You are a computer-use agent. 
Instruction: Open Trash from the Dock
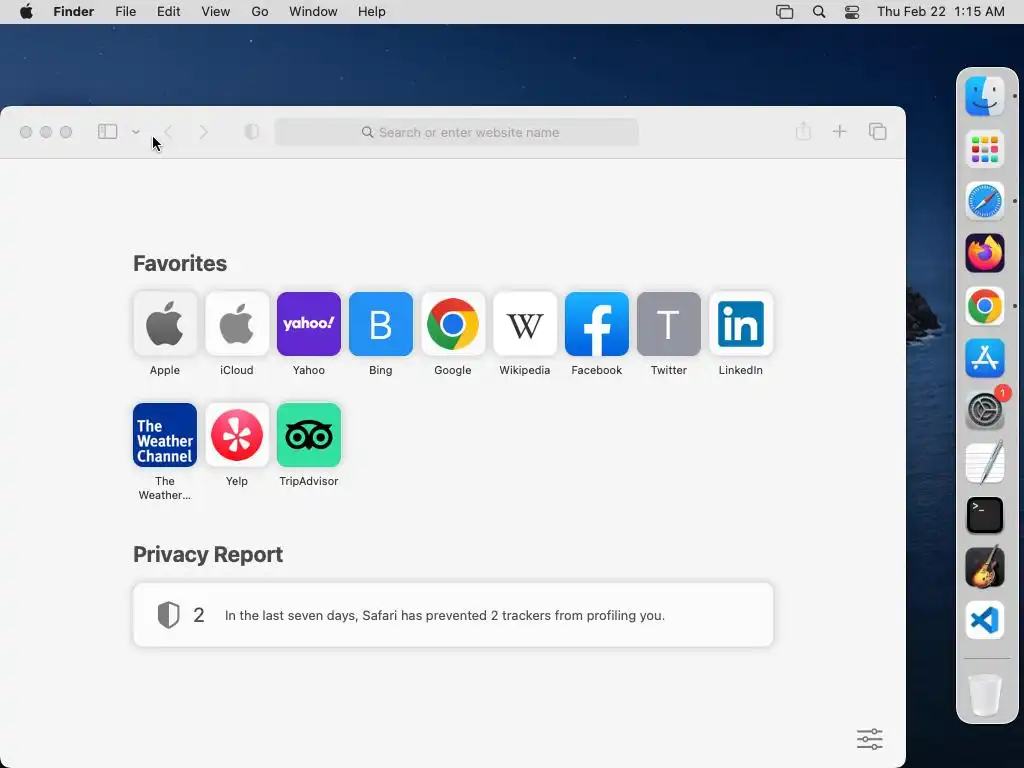[x=985, y=695]
